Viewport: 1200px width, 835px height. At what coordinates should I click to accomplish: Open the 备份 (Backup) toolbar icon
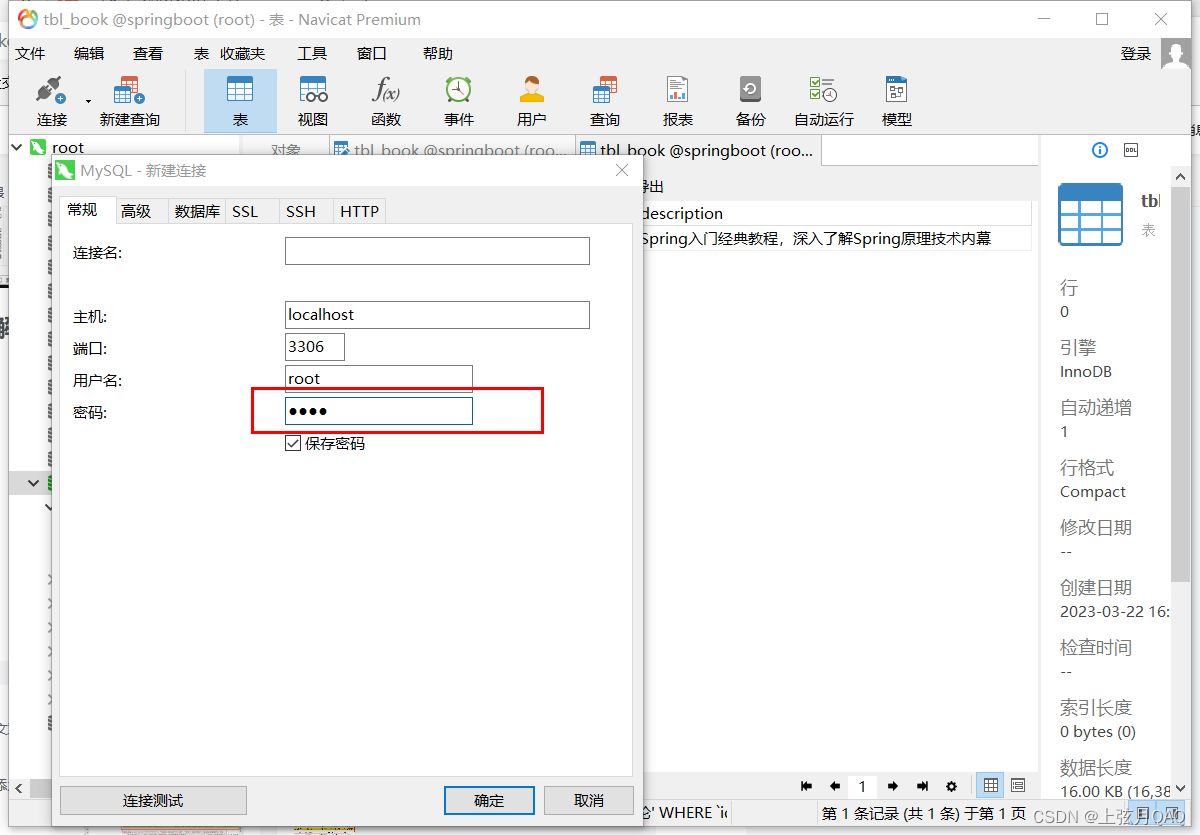(750, 99)
